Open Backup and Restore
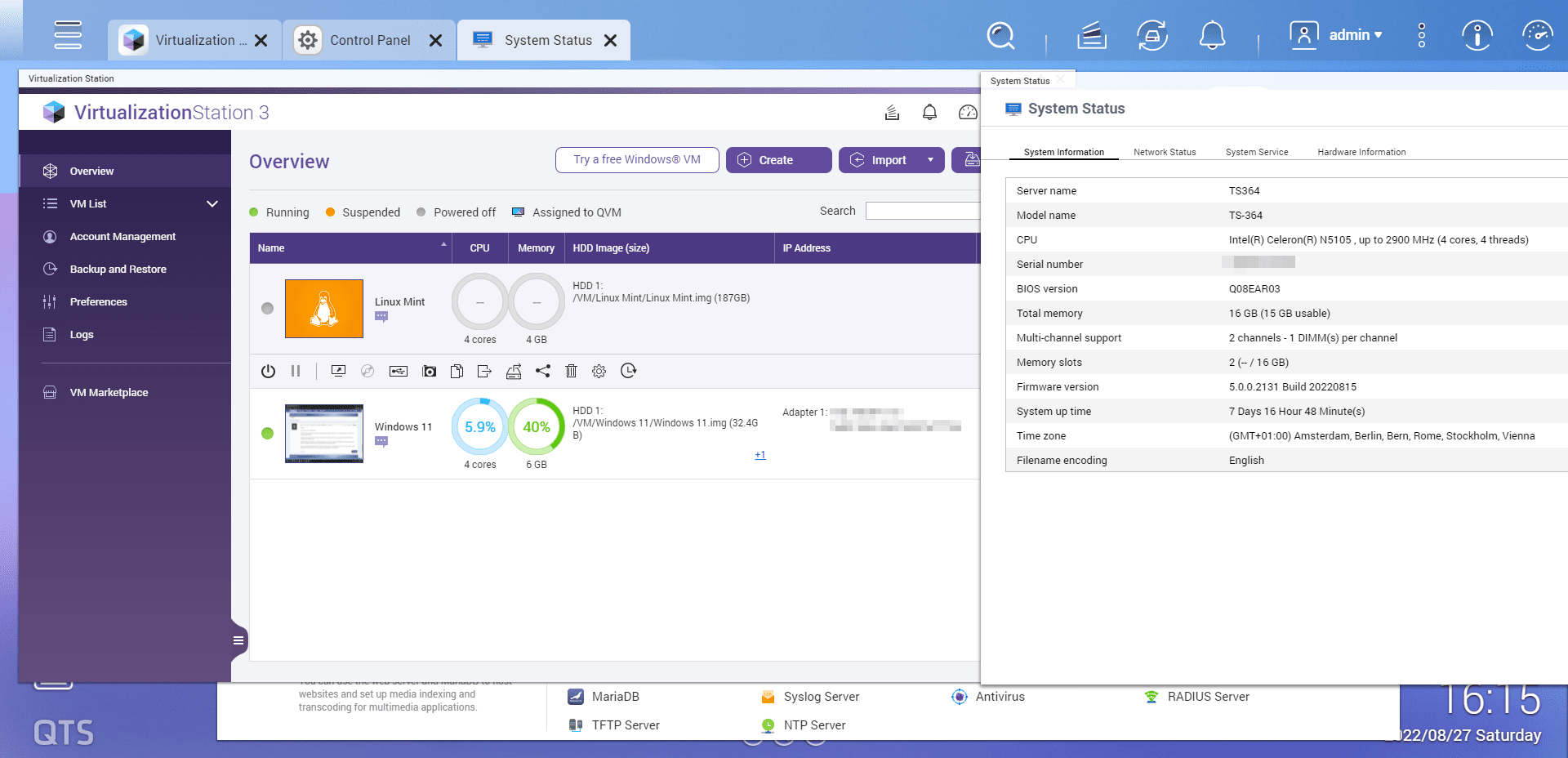Viewport: 1568px width, 758px height. (125, 269)
